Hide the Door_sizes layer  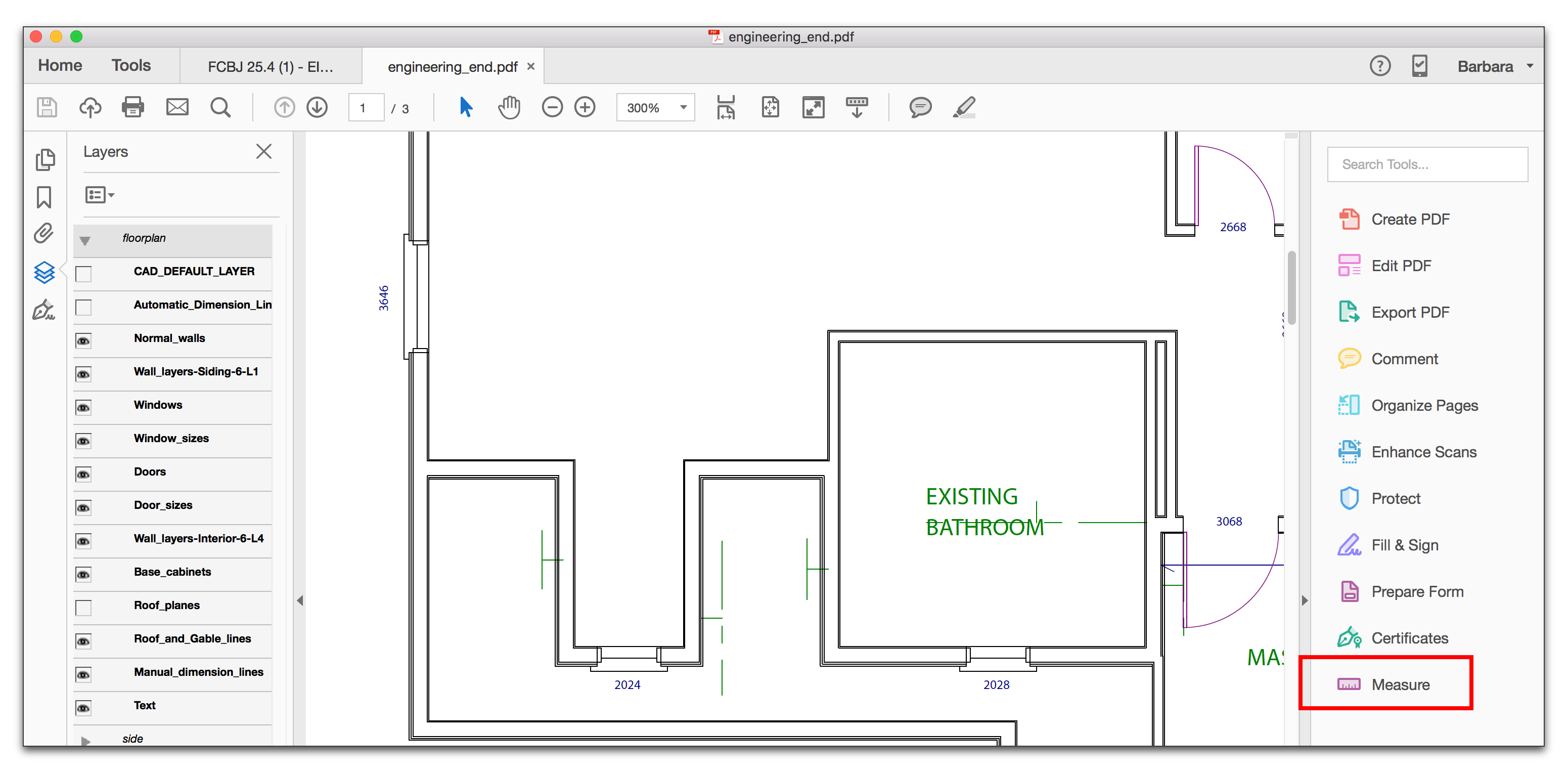tap(83, 508)
